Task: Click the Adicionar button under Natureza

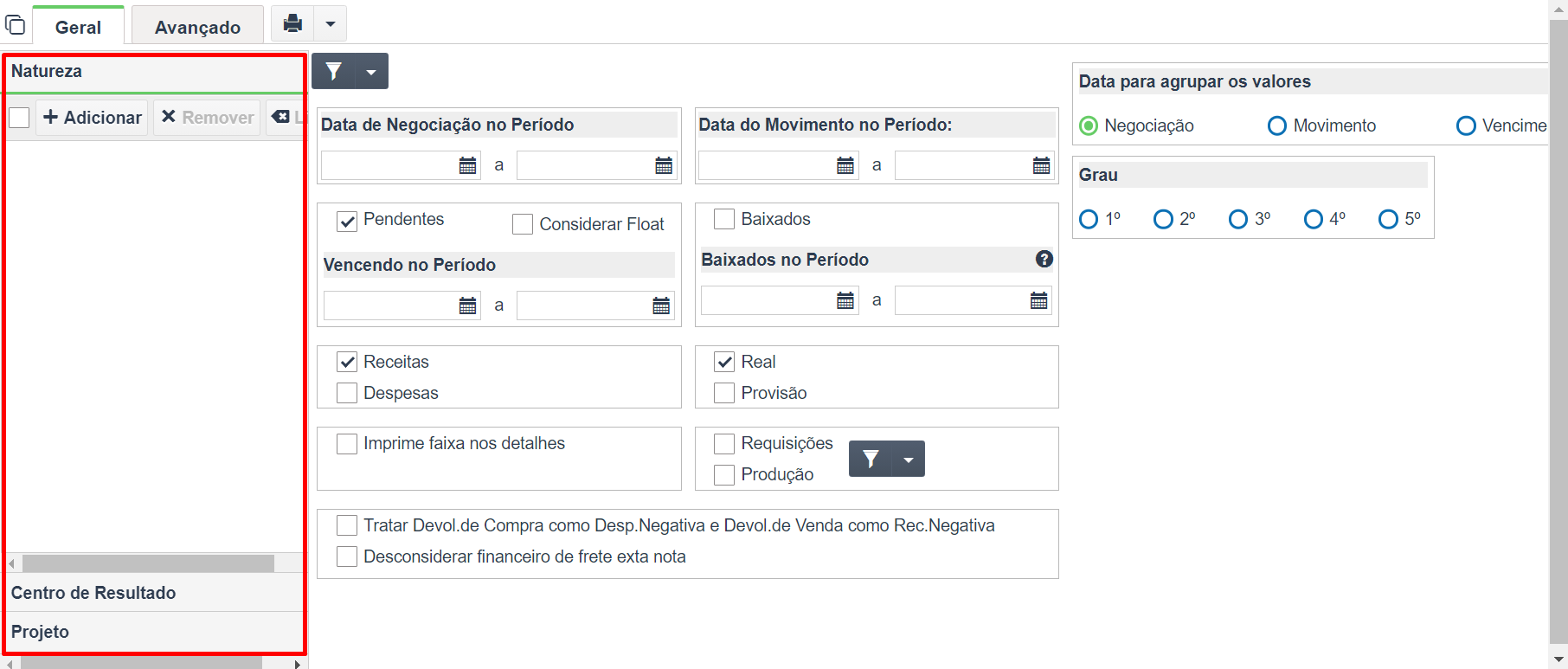Action: coord(93,117)
